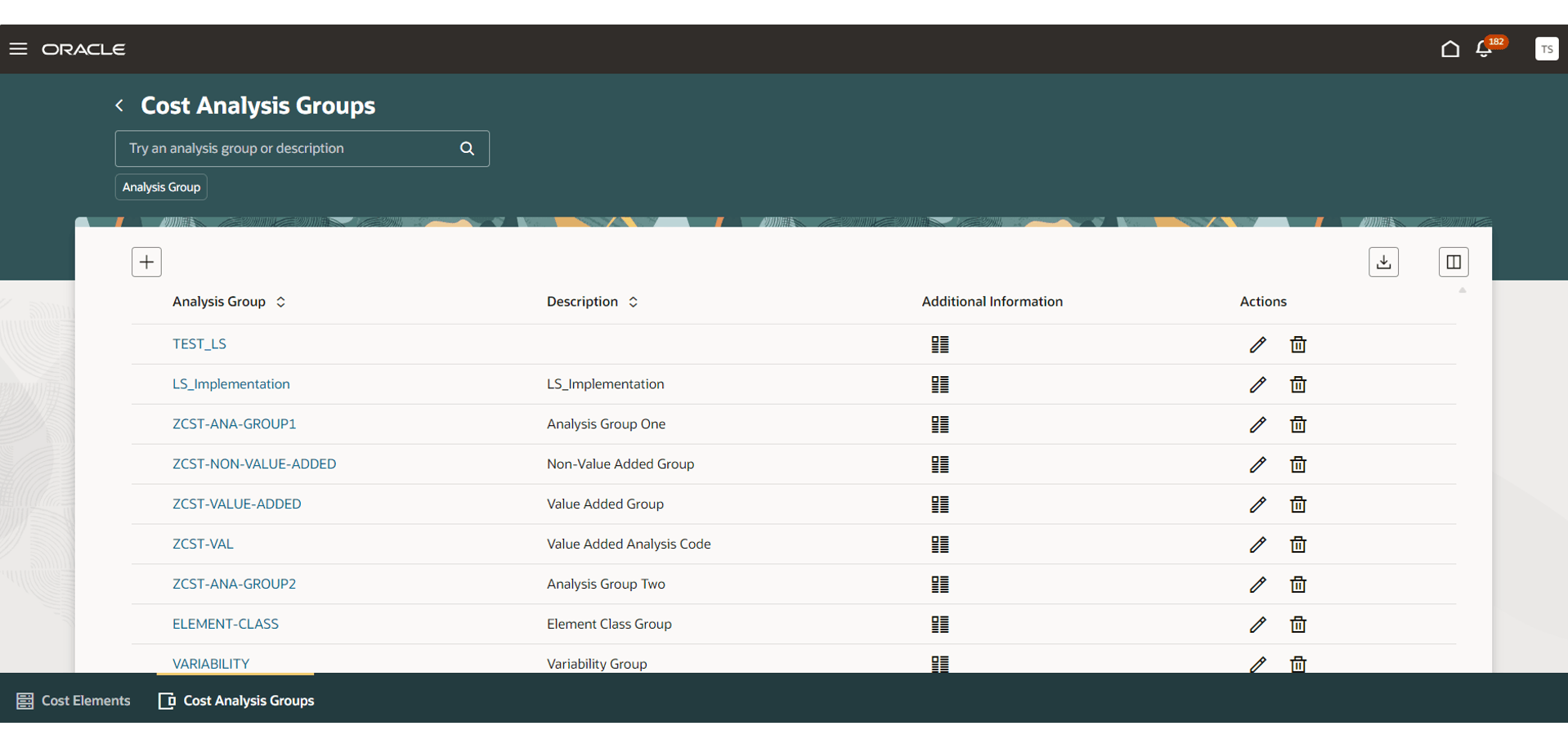1568x744 pixels.
Task: Open the hamburger navigation menu
Action: tap(18, 49)
